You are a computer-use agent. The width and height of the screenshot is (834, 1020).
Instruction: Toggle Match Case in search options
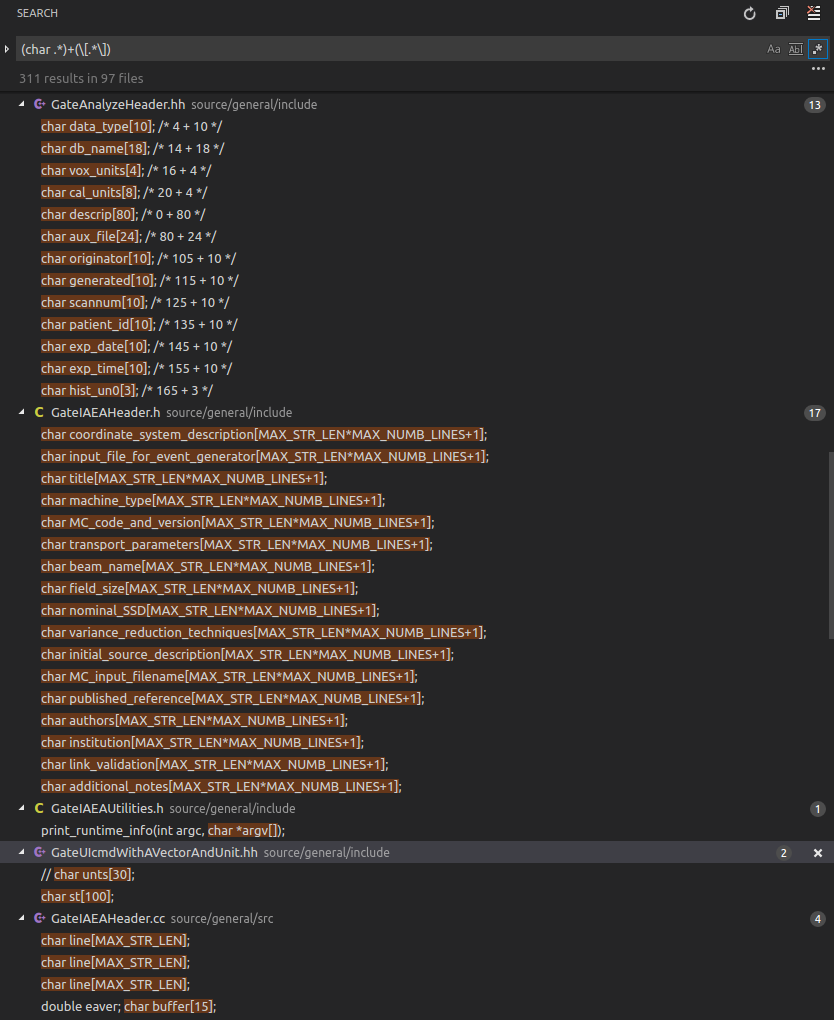[x=773, y=48]
